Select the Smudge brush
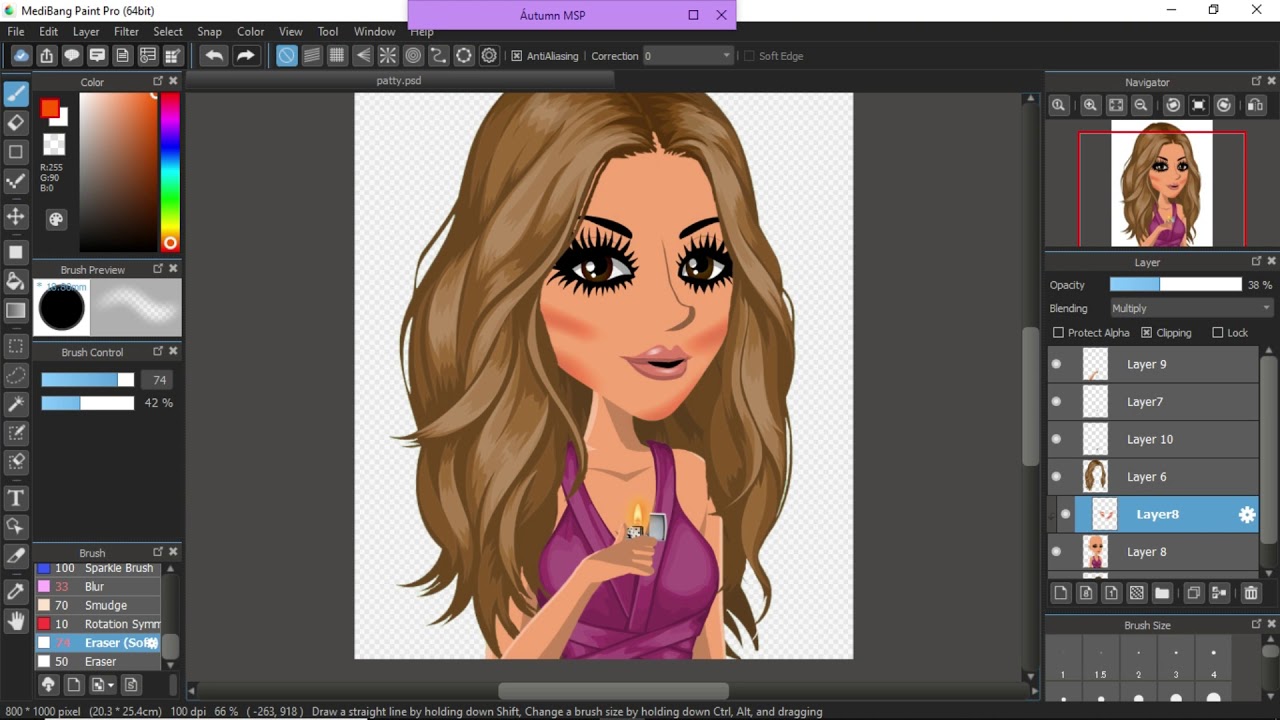The image size is (1280, 720). coord(98,606)
